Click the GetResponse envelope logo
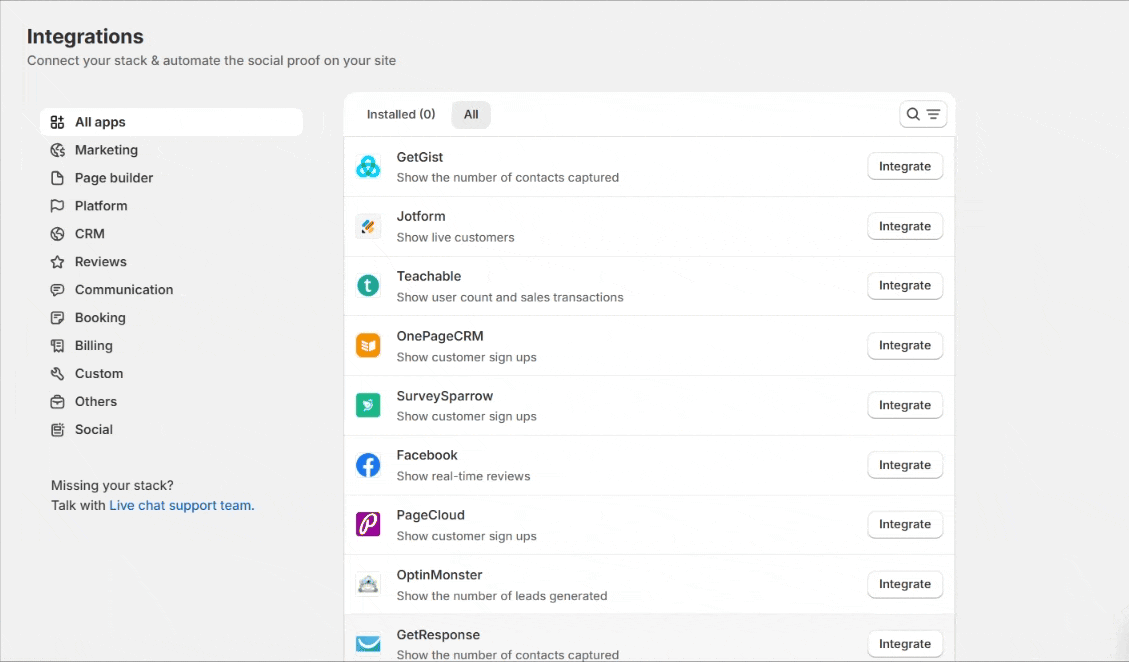Screen dimensions: 1129x662 click(x=368, y=643)
